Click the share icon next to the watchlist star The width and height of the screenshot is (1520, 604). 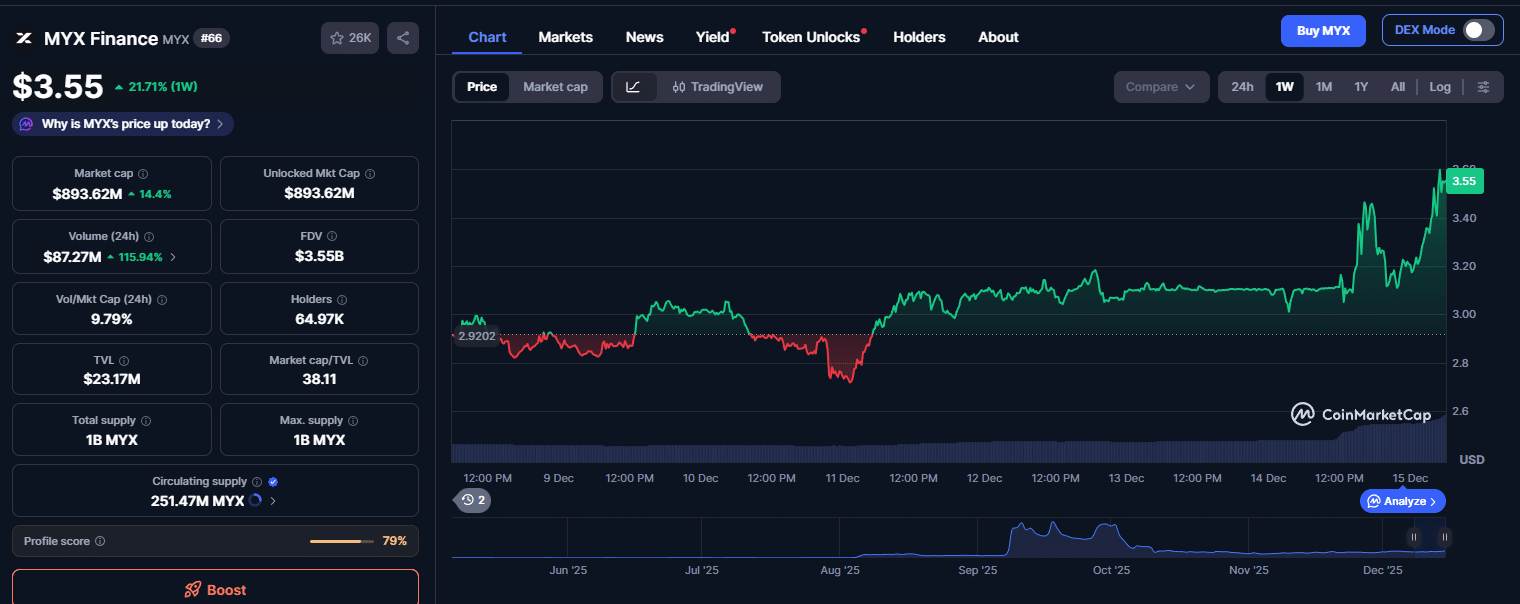point(402,36)
